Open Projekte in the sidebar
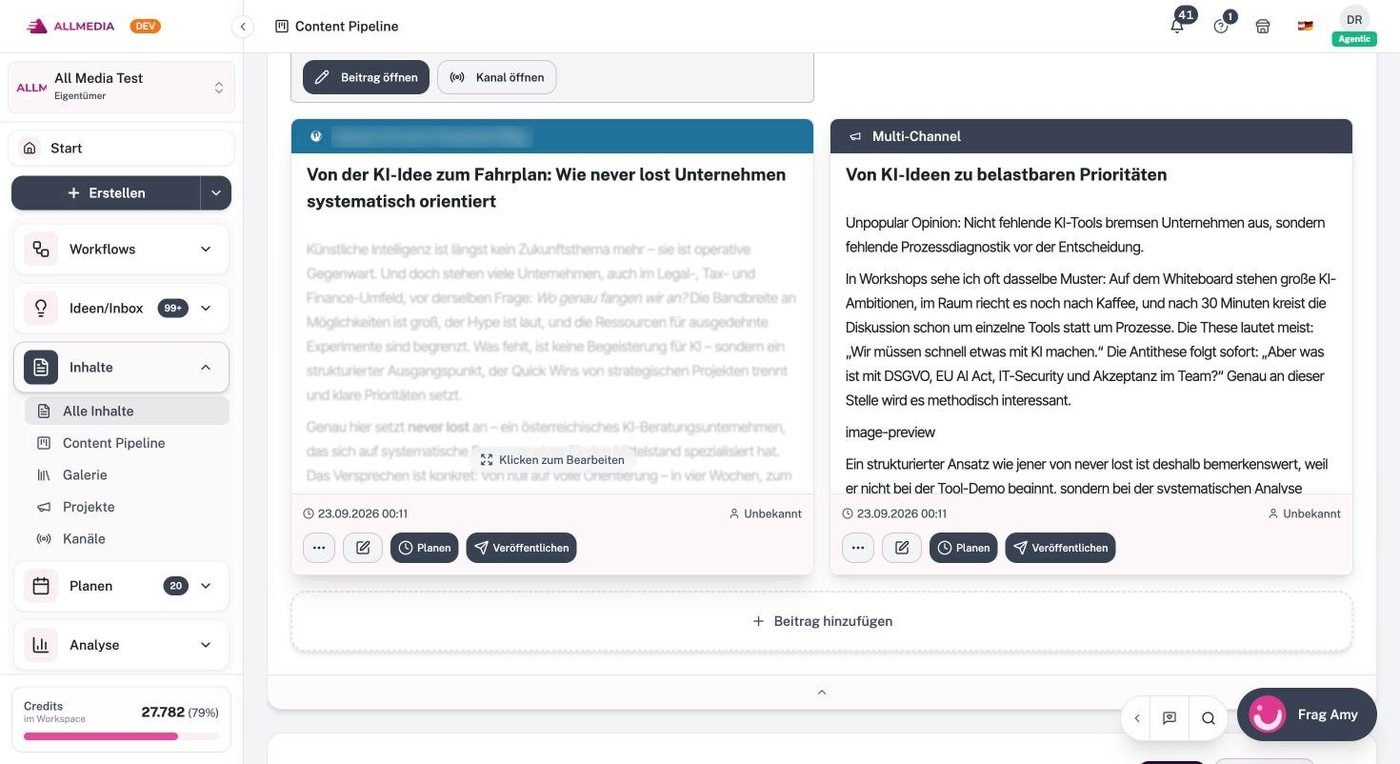The image size is (1400, 764). [x=127, y=507]
